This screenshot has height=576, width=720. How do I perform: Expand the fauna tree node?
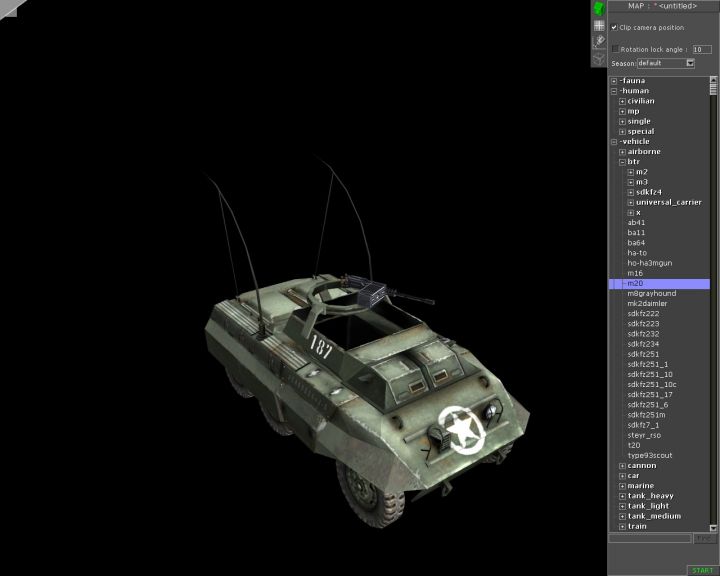614,81
